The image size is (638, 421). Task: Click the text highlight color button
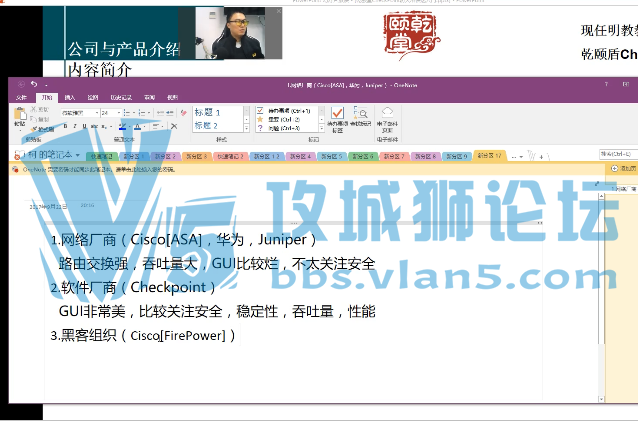click(122, 127)
